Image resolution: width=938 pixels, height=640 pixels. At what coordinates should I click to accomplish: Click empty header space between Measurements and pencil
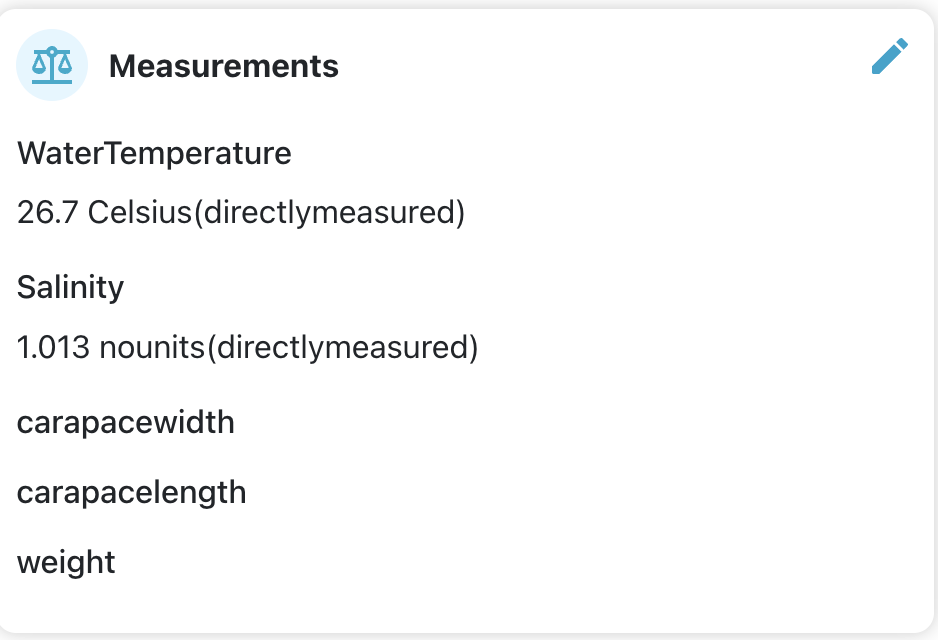click(600, 67)
